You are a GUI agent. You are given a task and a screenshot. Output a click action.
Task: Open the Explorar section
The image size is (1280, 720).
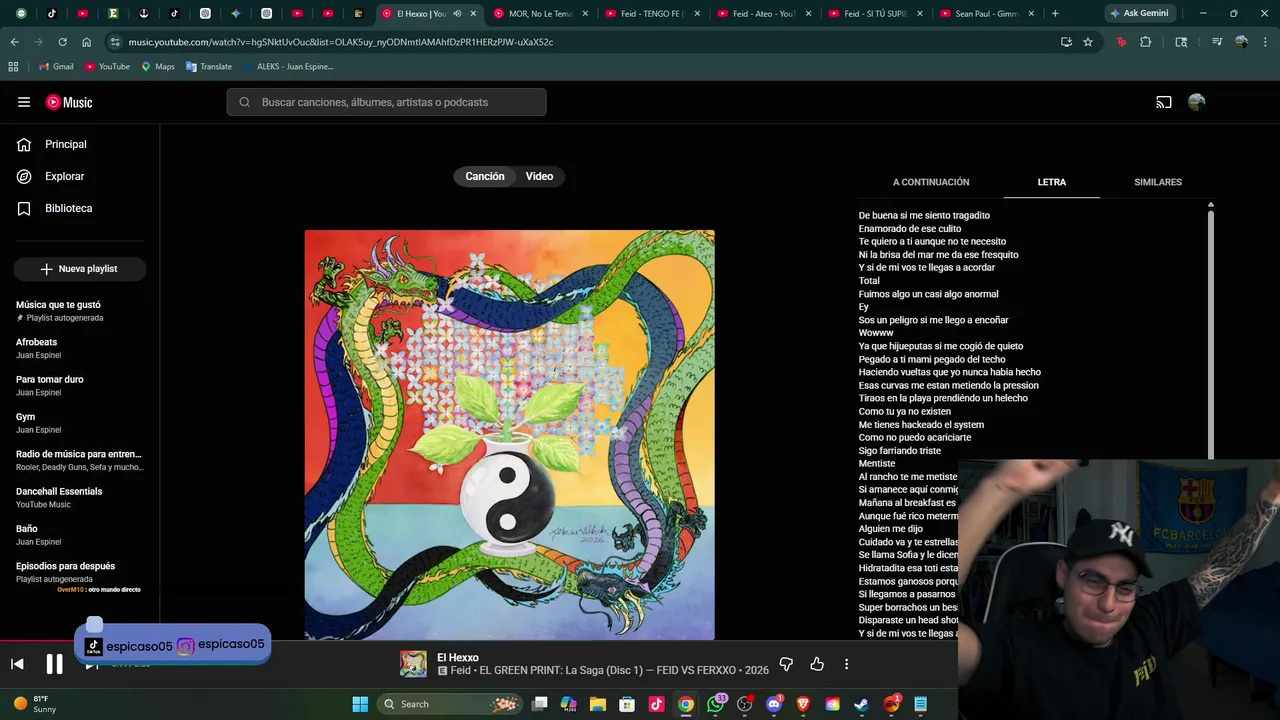(51, 176)
